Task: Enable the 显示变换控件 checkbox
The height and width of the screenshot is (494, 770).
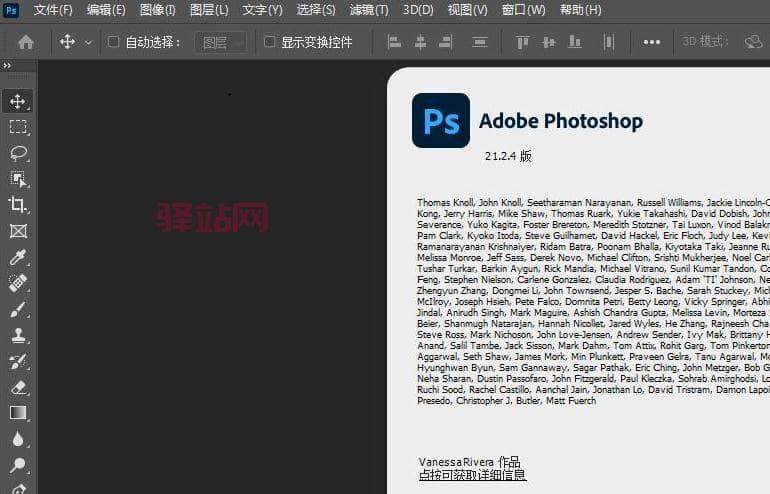Action: [x=269, y=42]
